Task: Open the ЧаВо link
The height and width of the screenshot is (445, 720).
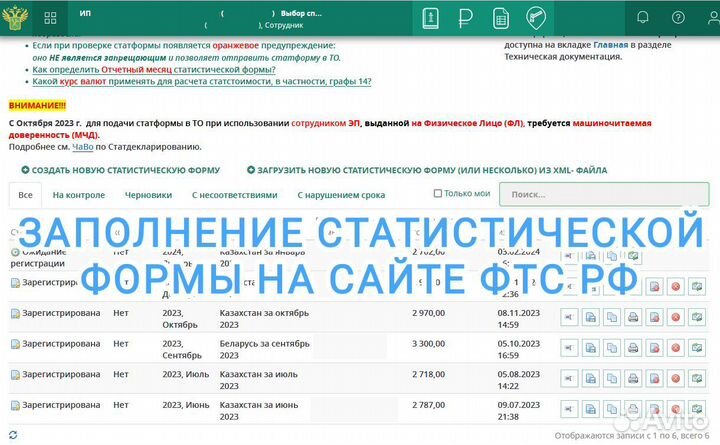Action: (x=83, y=147)
